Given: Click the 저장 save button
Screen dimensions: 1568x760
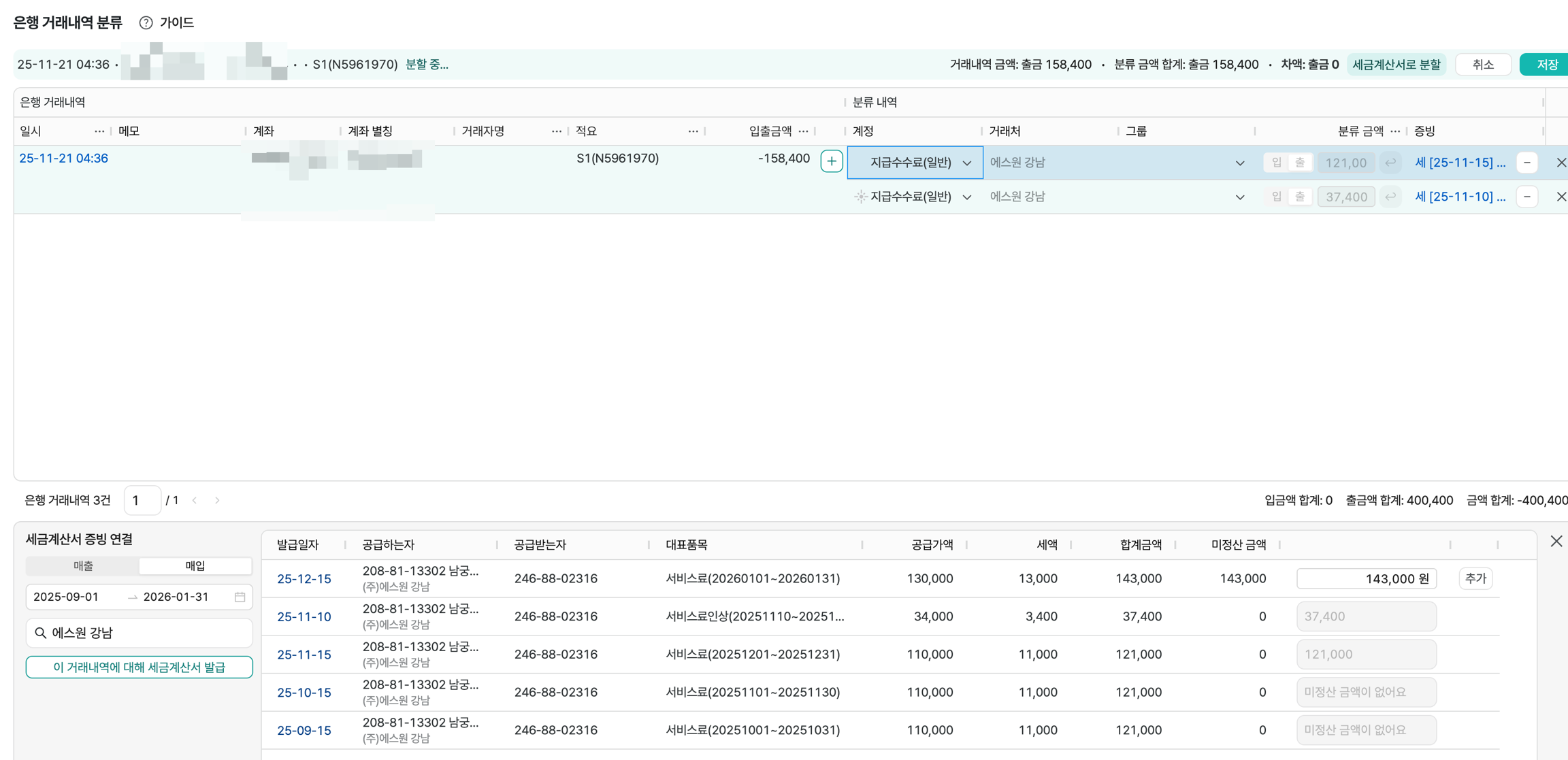Looking at the screenshot, I should point(1546,64).
